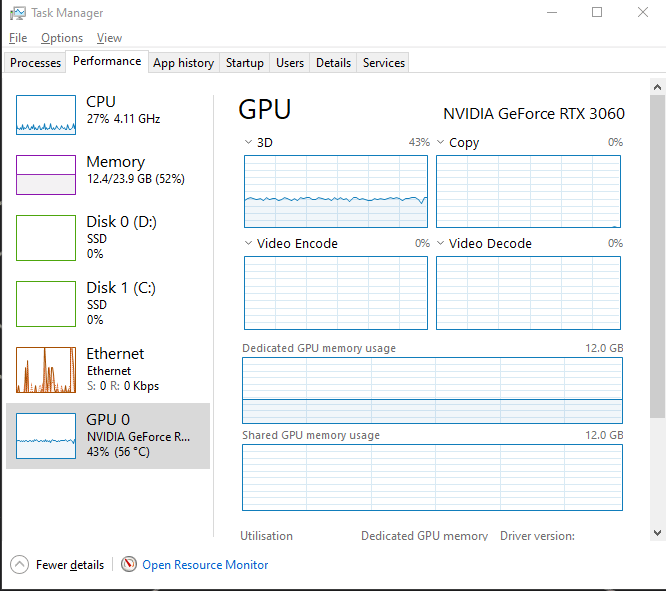Open the 3D engine dropdown chevron
The height and width of the screenshot is (591, 666).
(248, 142)
